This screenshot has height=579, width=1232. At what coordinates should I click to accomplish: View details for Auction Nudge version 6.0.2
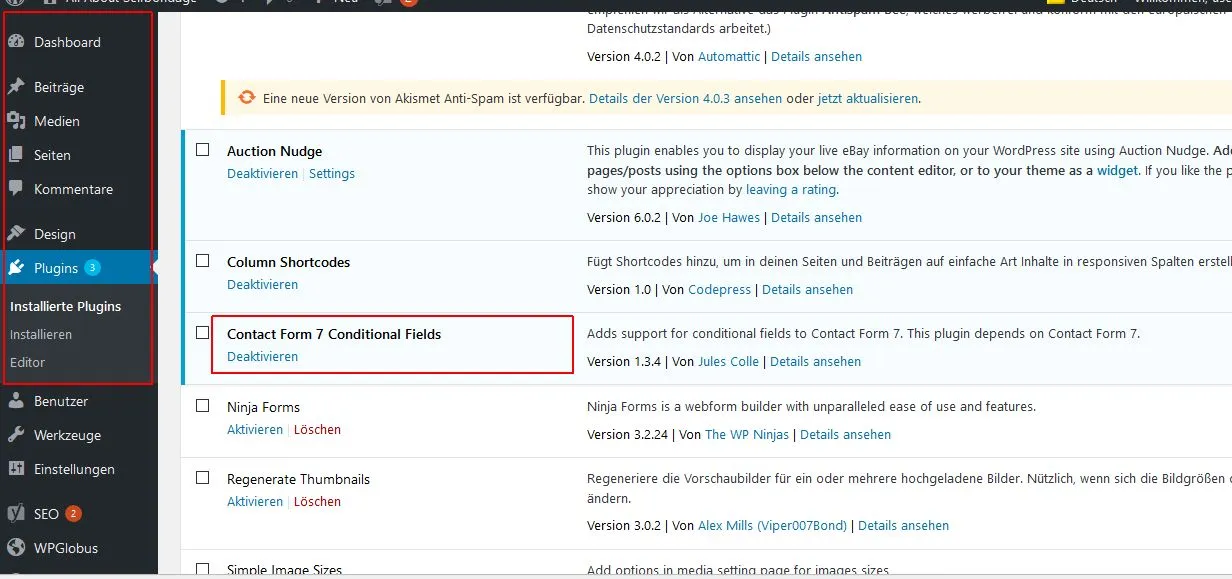coord(817,217)
